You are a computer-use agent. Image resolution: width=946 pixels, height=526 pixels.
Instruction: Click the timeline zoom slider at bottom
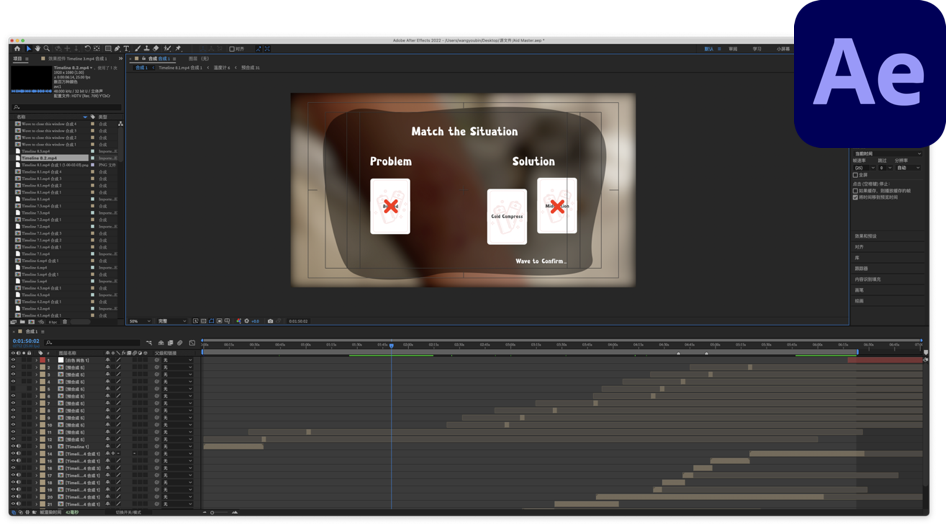tap(220, 512)
